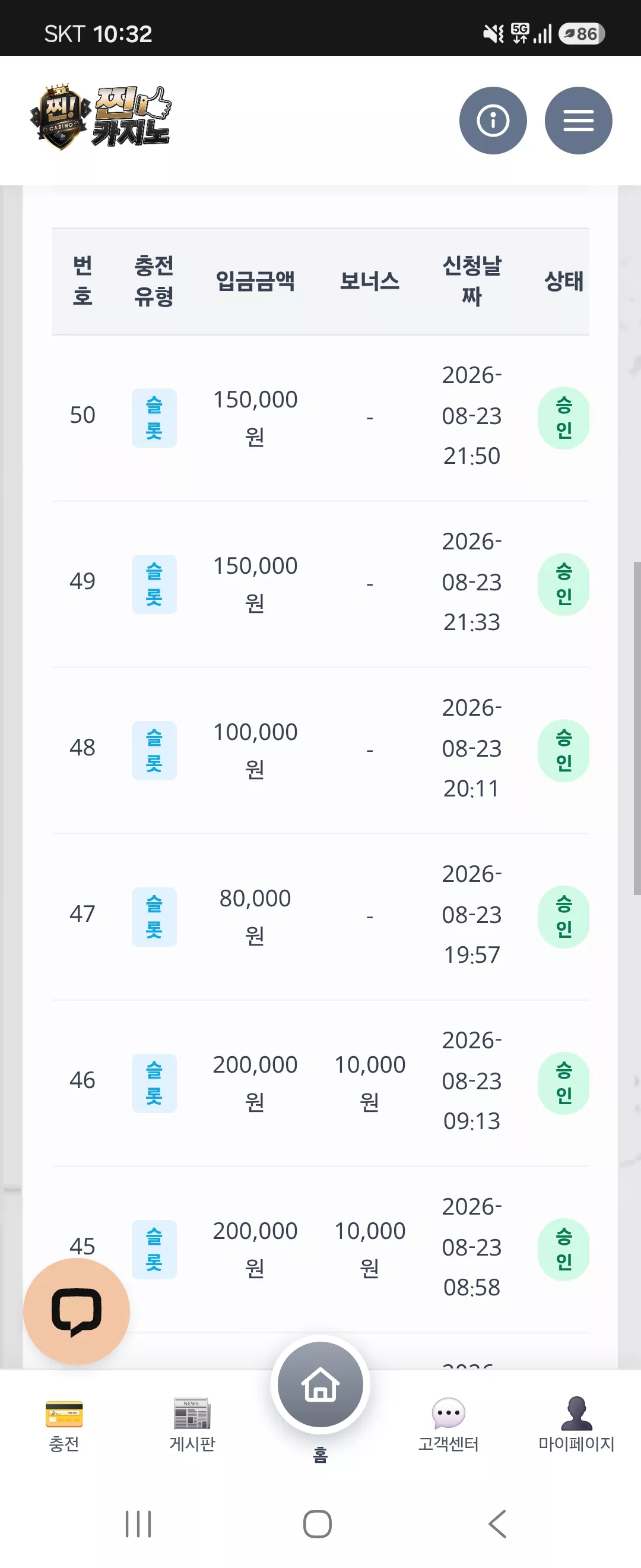Viewport: 641px width, 1568px height.
Task: Tap 슬롯 tag on row 49
Action: [154, 584]
